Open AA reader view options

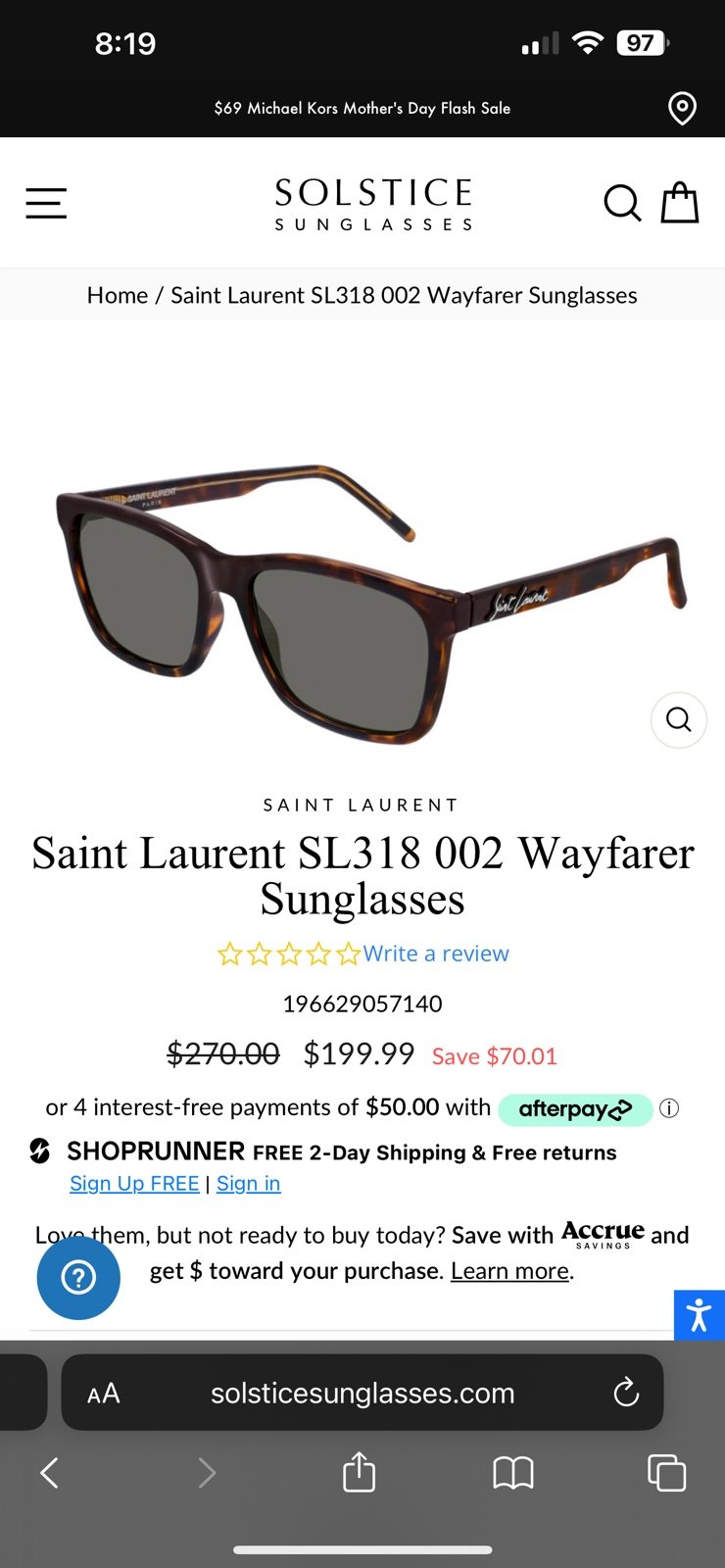(104, 1394)
